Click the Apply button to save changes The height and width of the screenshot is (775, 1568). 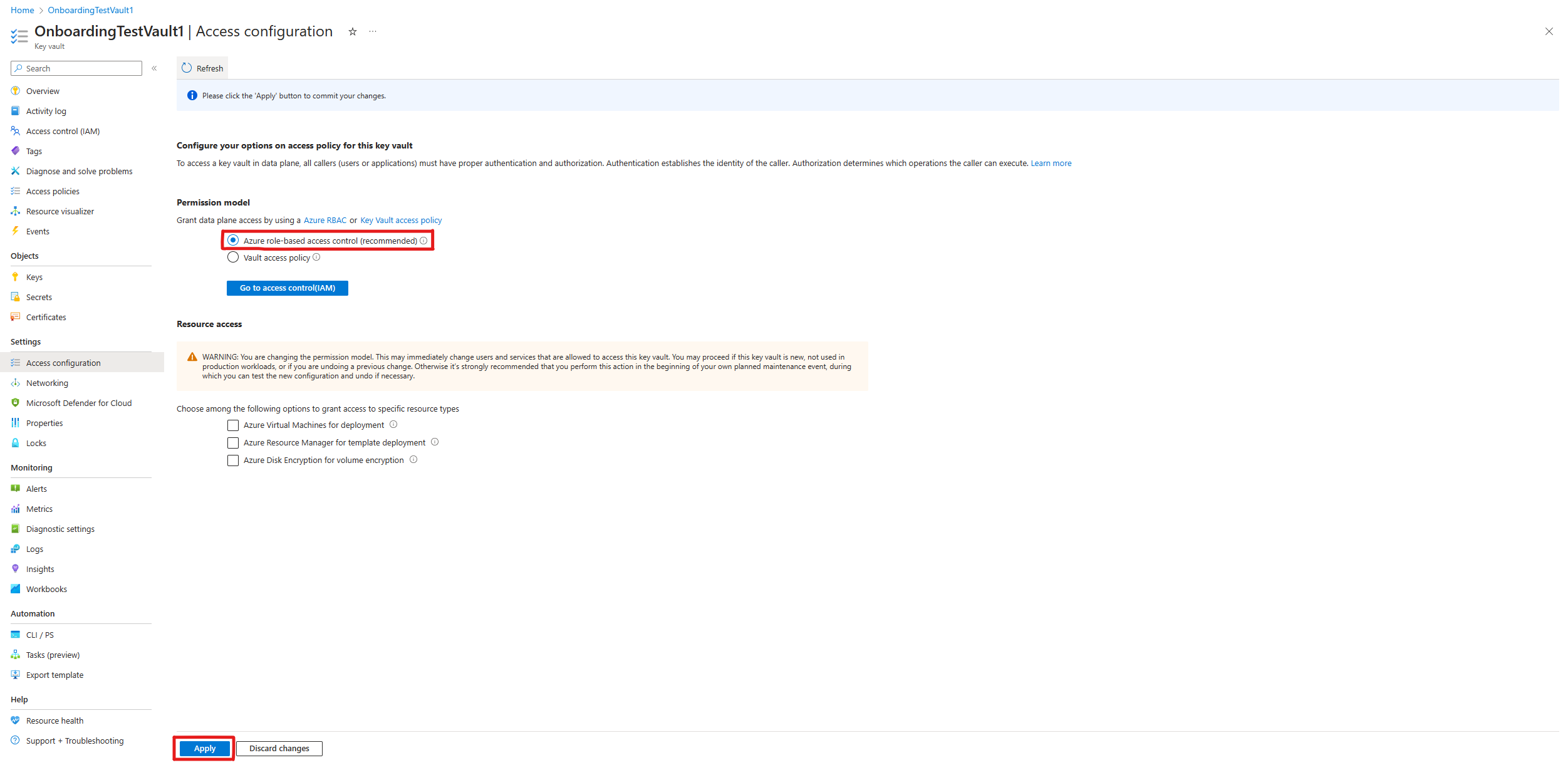tap(202, 748)
